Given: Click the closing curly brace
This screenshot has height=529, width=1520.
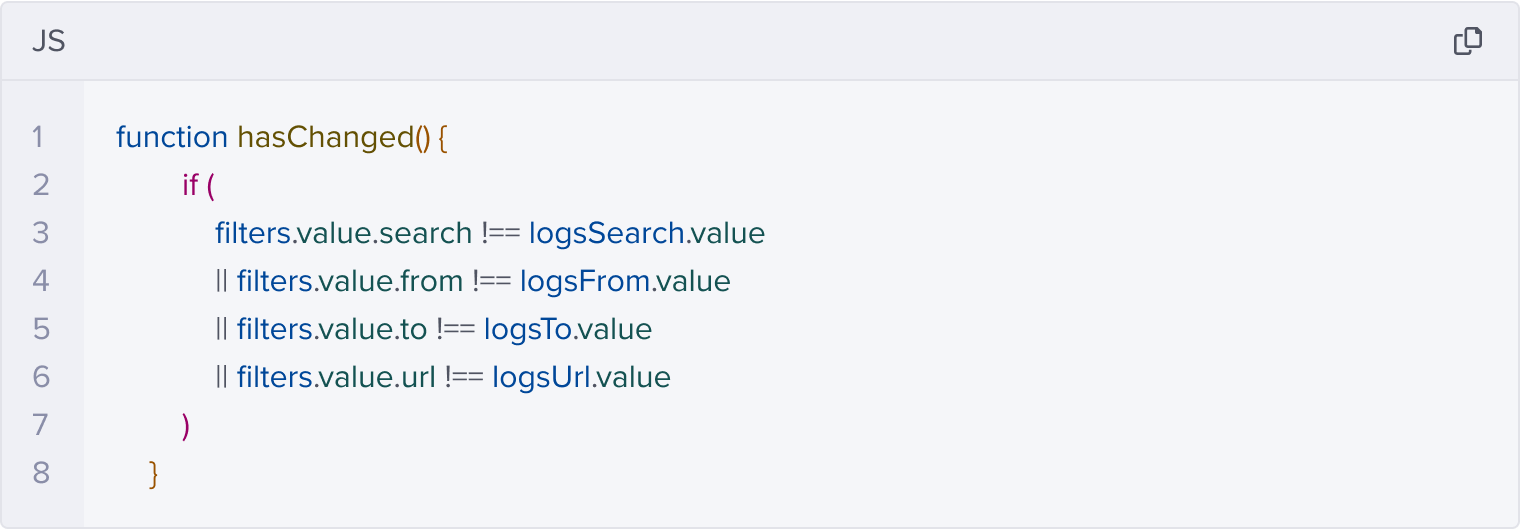Looking at the screenshot, I should pyautogui.click(x=153, y=473).
